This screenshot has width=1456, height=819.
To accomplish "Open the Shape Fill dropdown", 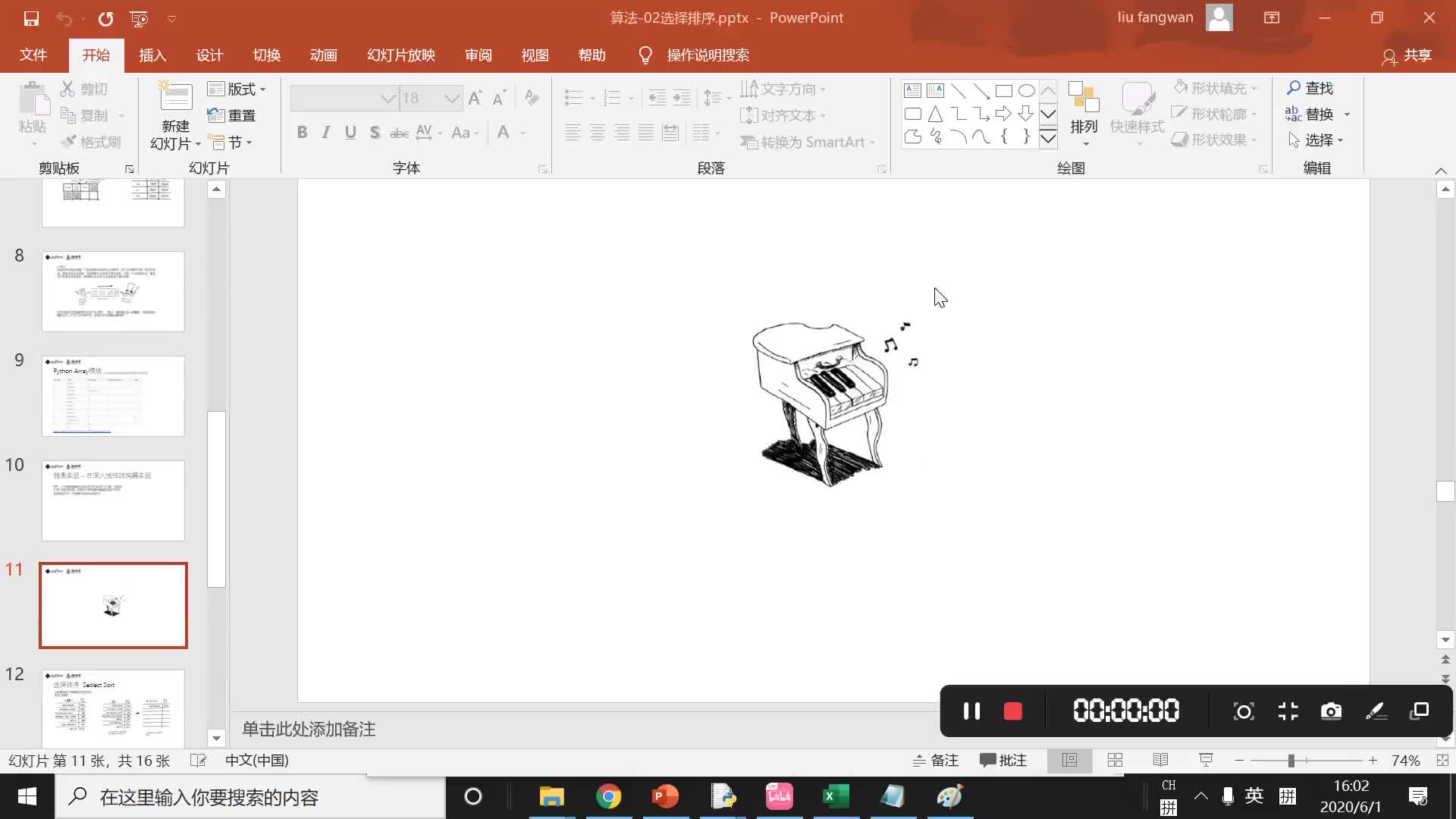I will click(1254, 89).
